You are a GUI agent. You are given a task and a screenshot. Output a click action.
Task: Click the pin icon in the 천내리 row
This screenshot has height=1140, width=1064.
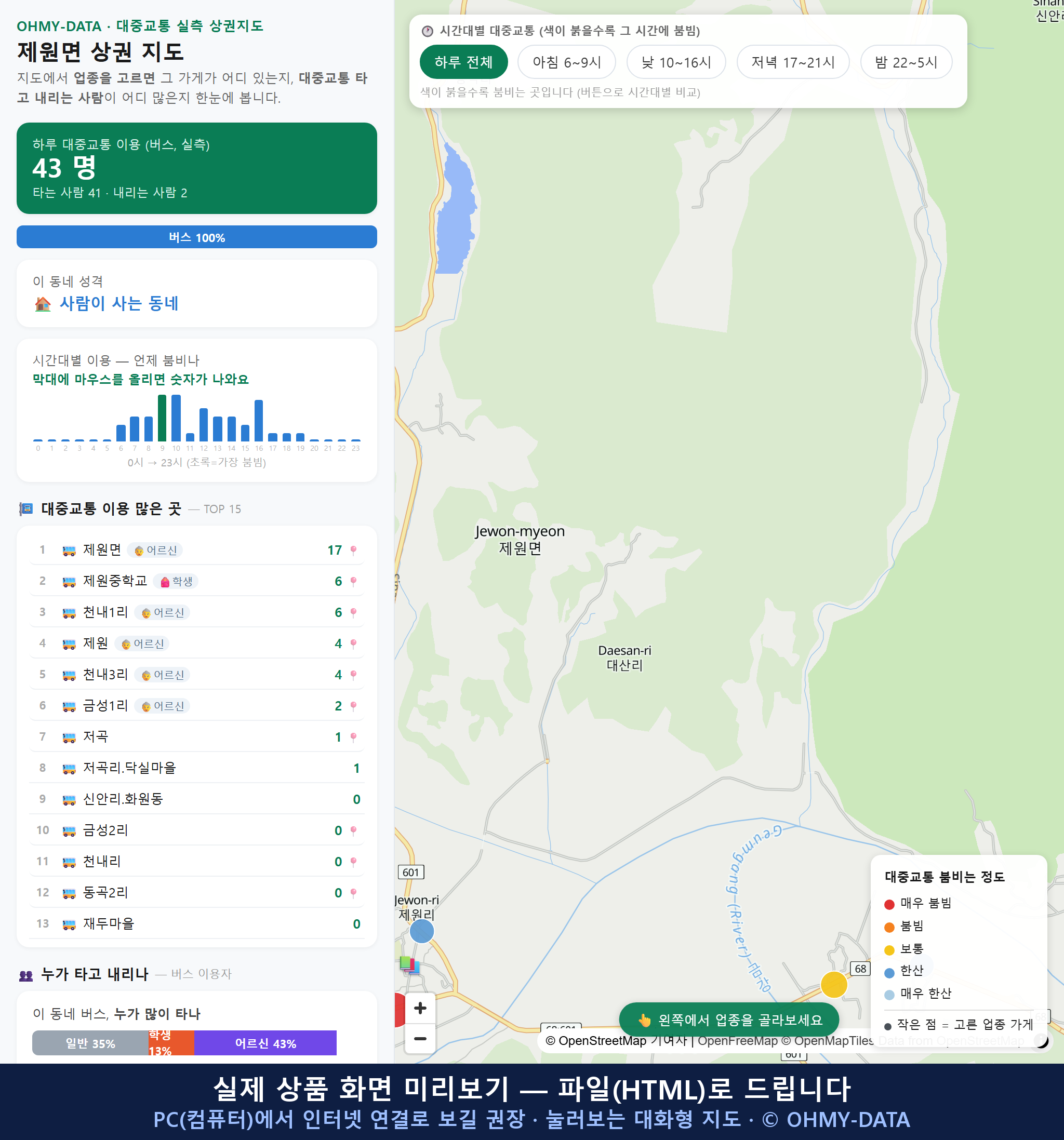353,861
